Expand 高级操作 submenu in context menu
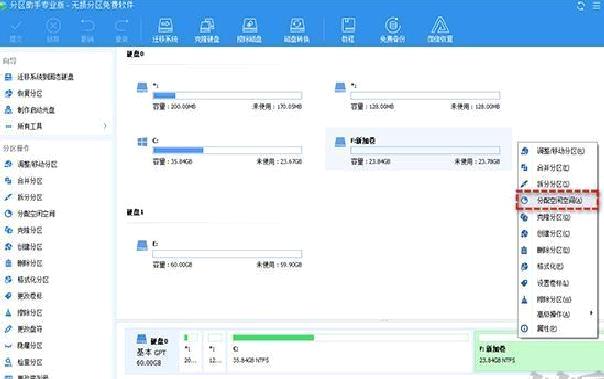Screen dimensions: 604x379 tap(557, 314)
